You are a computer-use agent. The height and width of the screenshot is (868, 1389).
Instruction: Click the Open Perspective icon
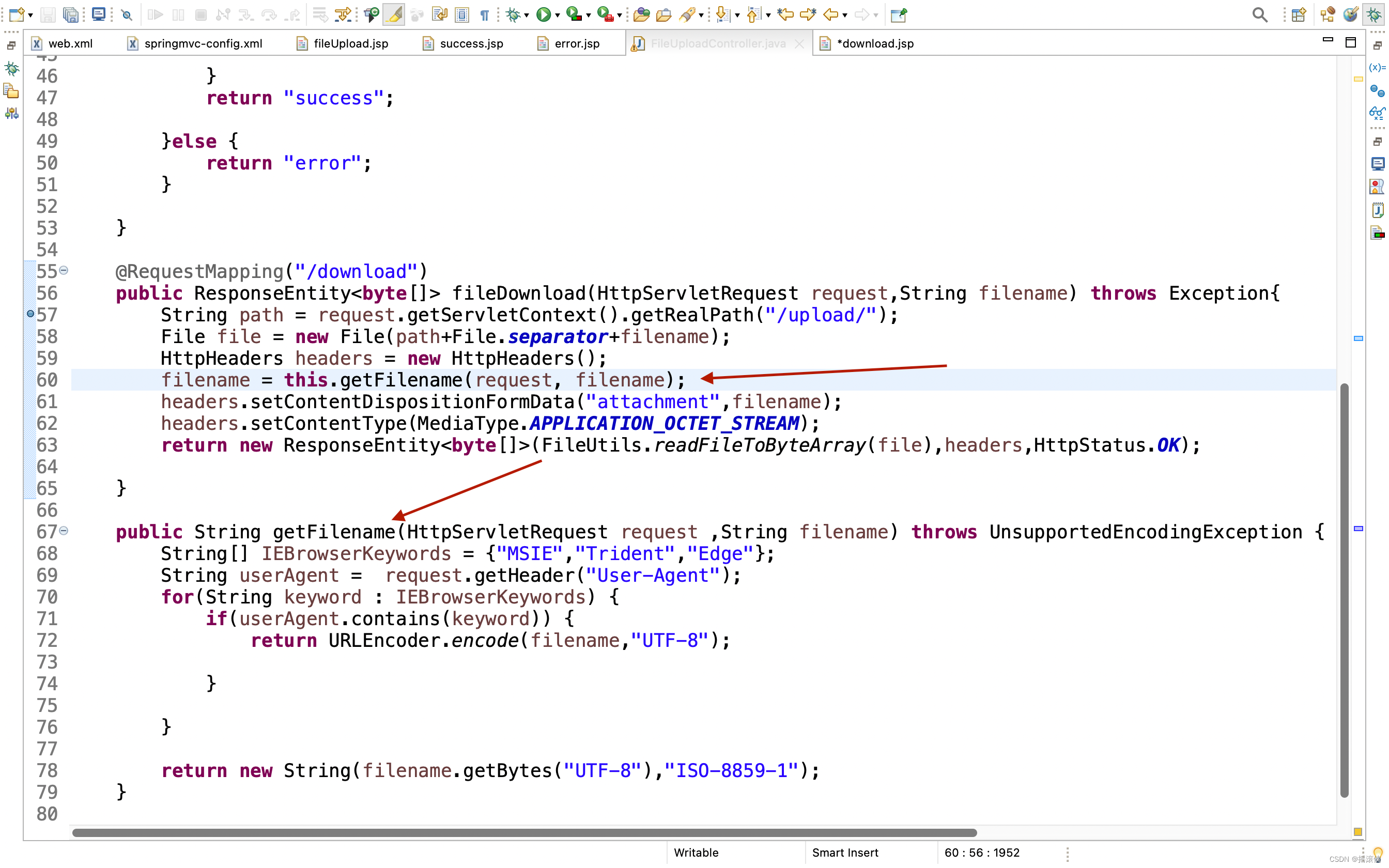coord(1299,14)
